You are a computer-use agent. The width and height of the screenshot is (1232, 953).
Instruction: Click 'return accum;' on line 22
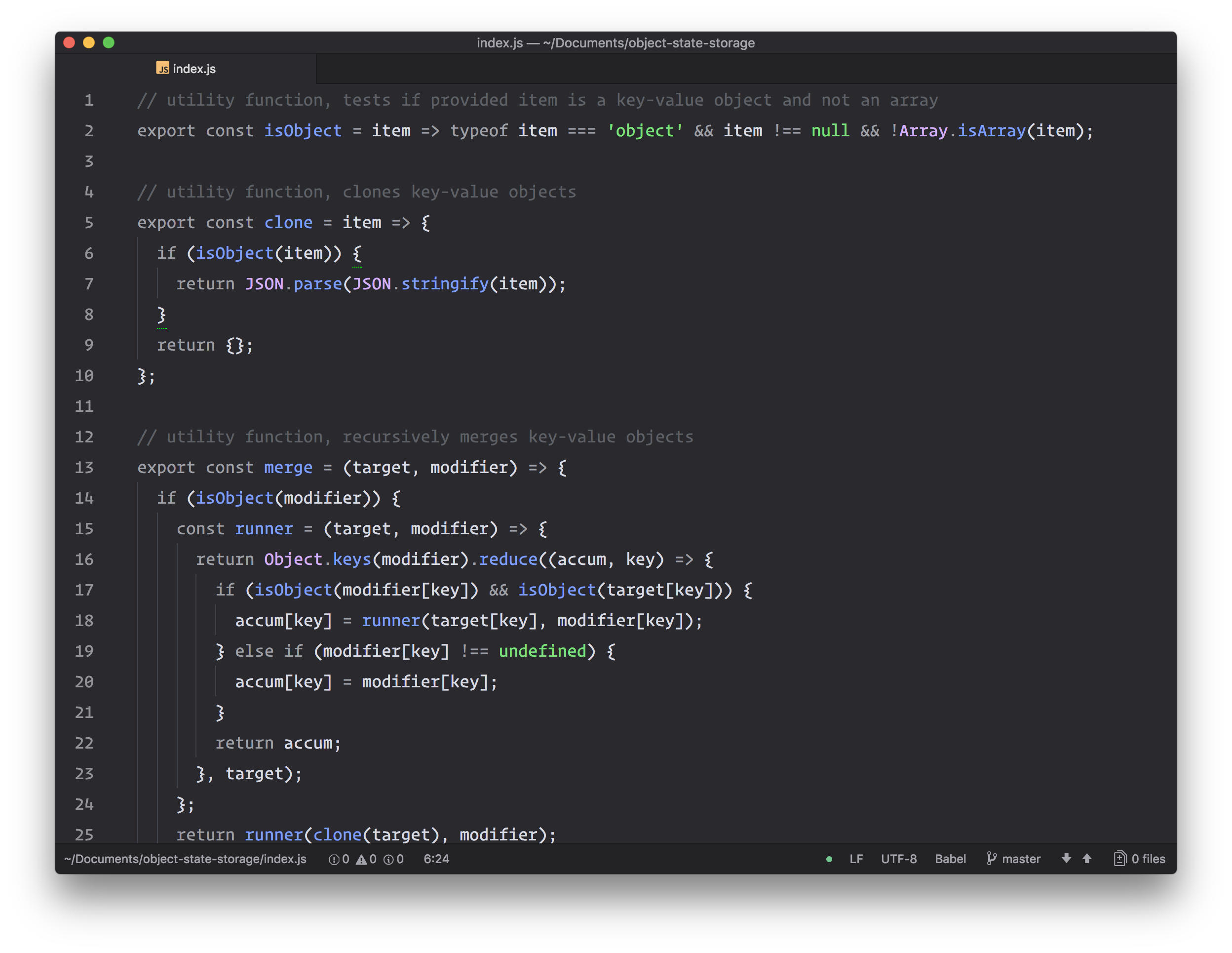click(279, 743)
